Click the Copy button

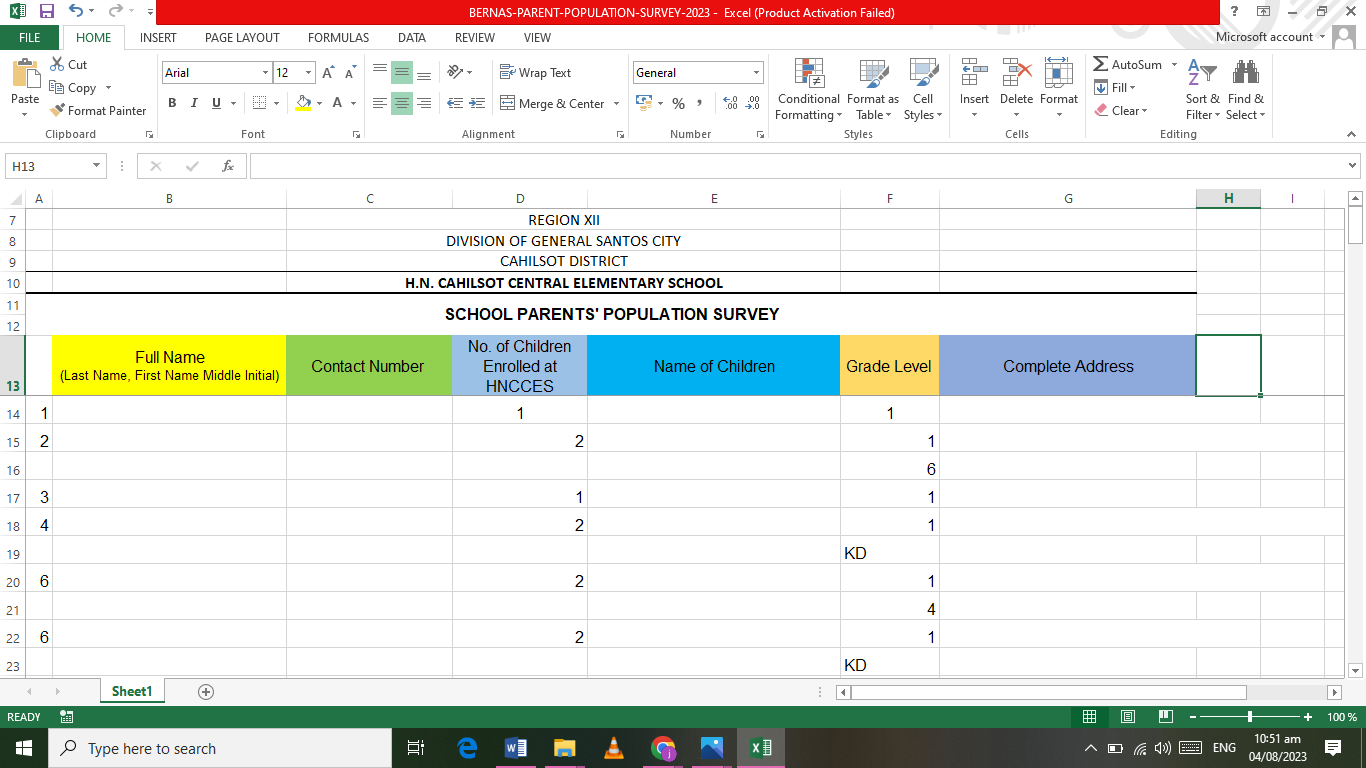pyautogui.click(x=73, y=88)
